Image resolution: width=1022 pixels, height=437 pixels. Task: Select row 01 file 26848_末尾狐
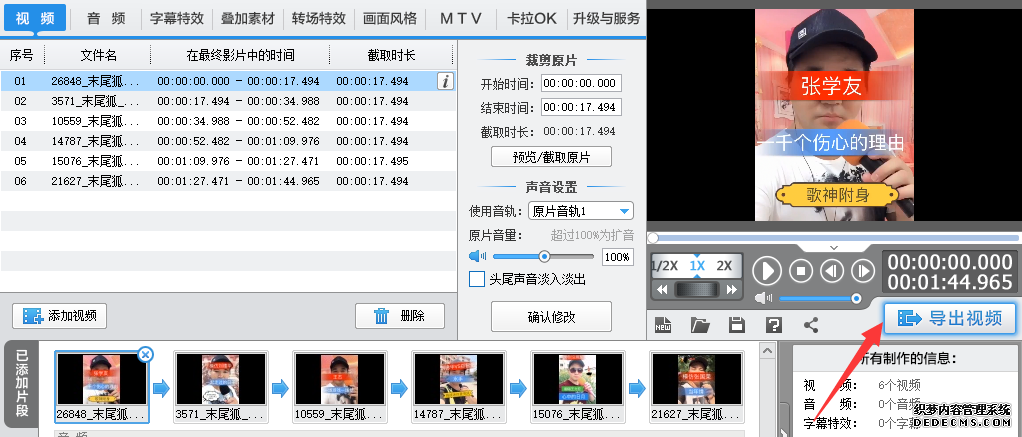tap(227, 82)
